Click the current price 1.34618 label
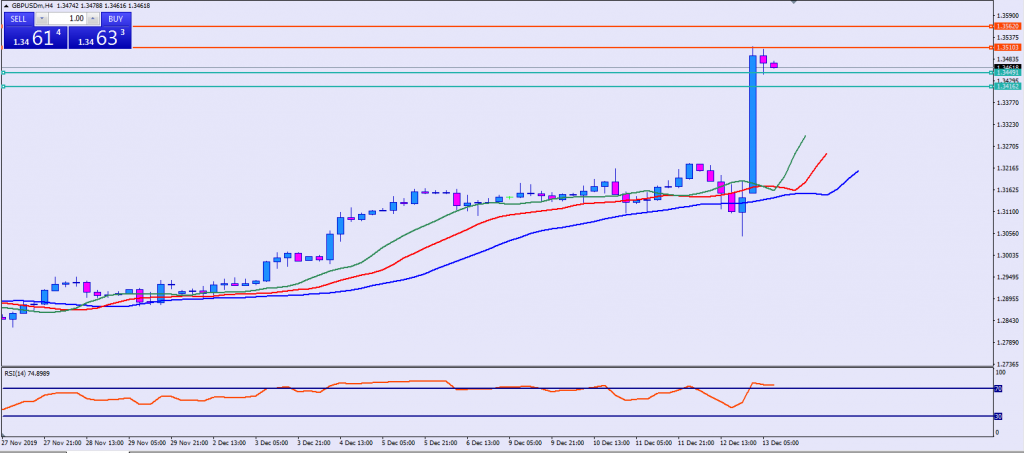 click(1007, 68)
